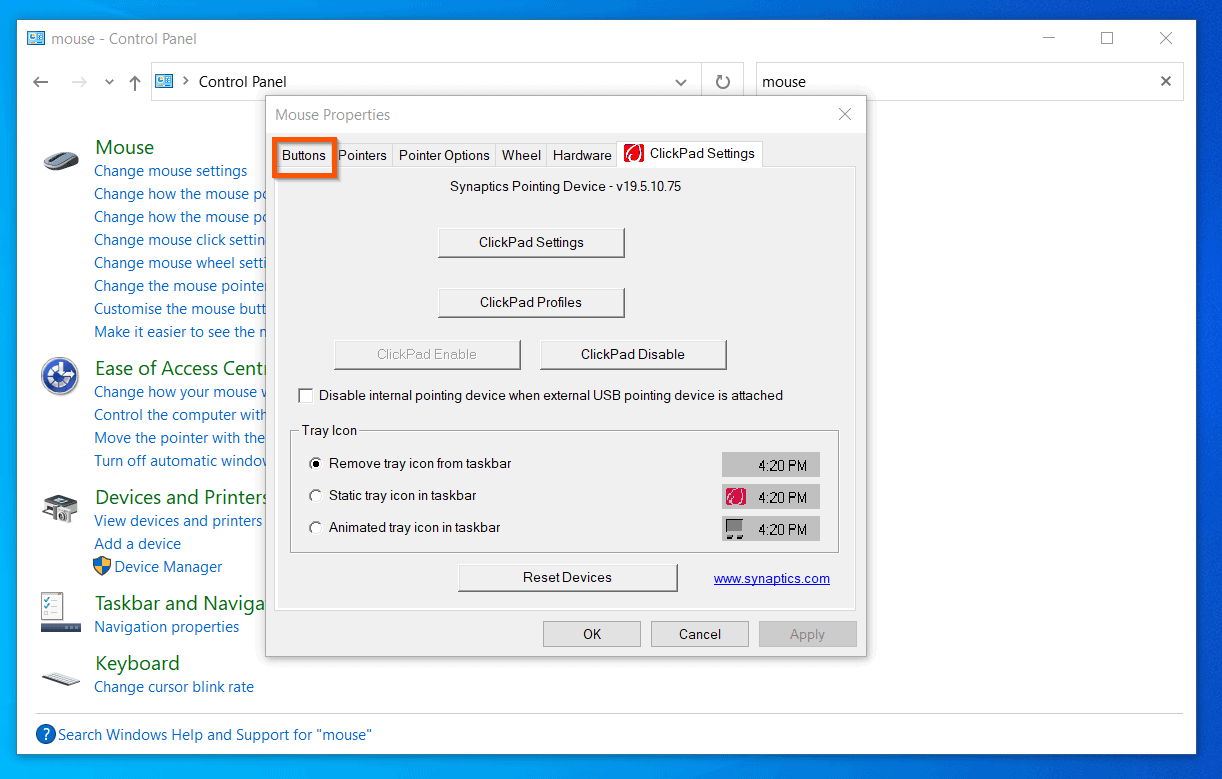Select Static tray icon in taskbar
This screenshot has height=779, width=1222.
tap(315, 495)
